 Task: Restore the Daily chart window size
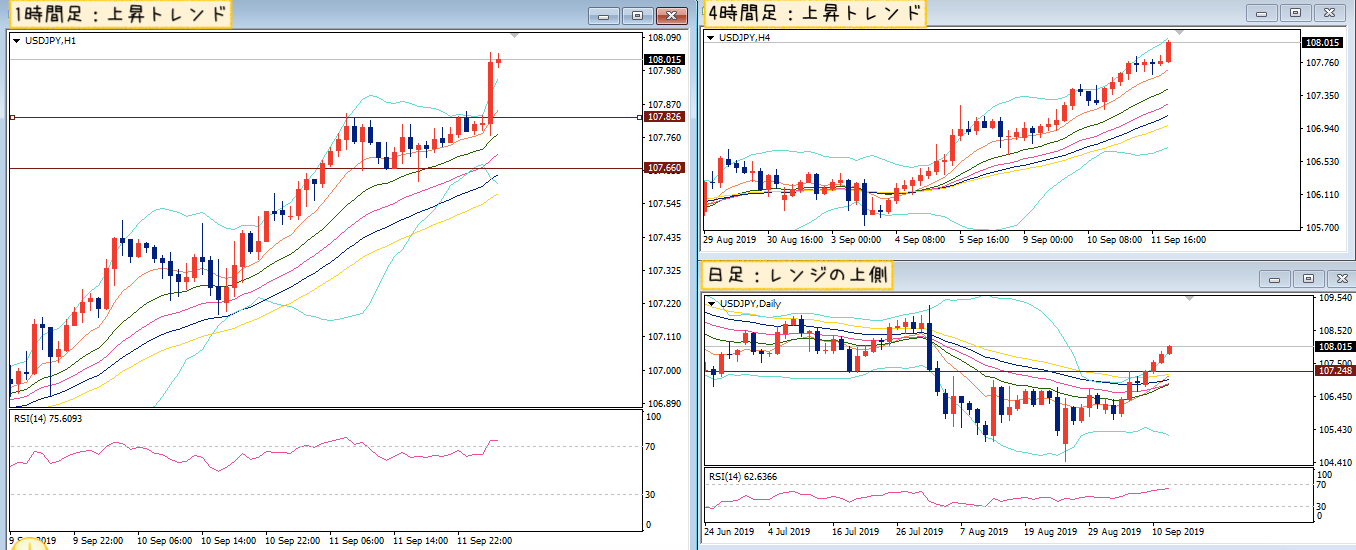(1307, 279)
